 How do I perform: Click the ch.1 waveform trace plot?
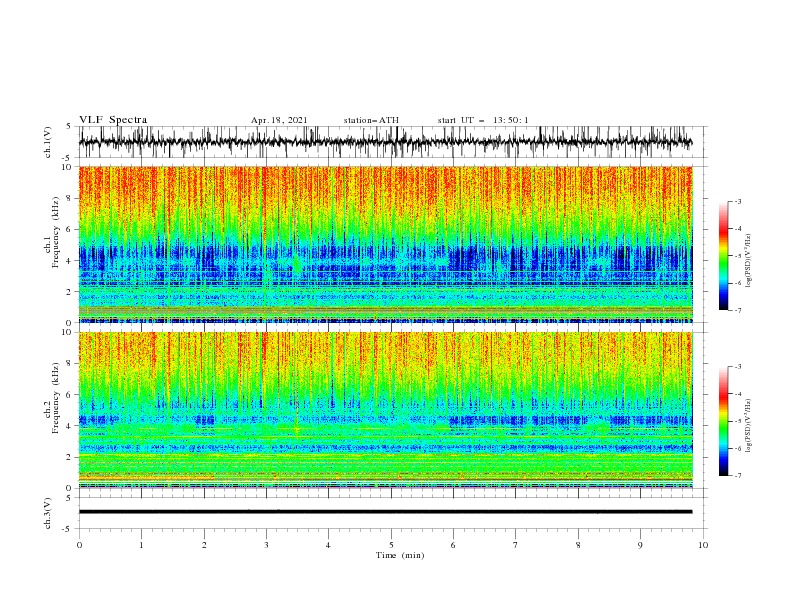point(385,142)
